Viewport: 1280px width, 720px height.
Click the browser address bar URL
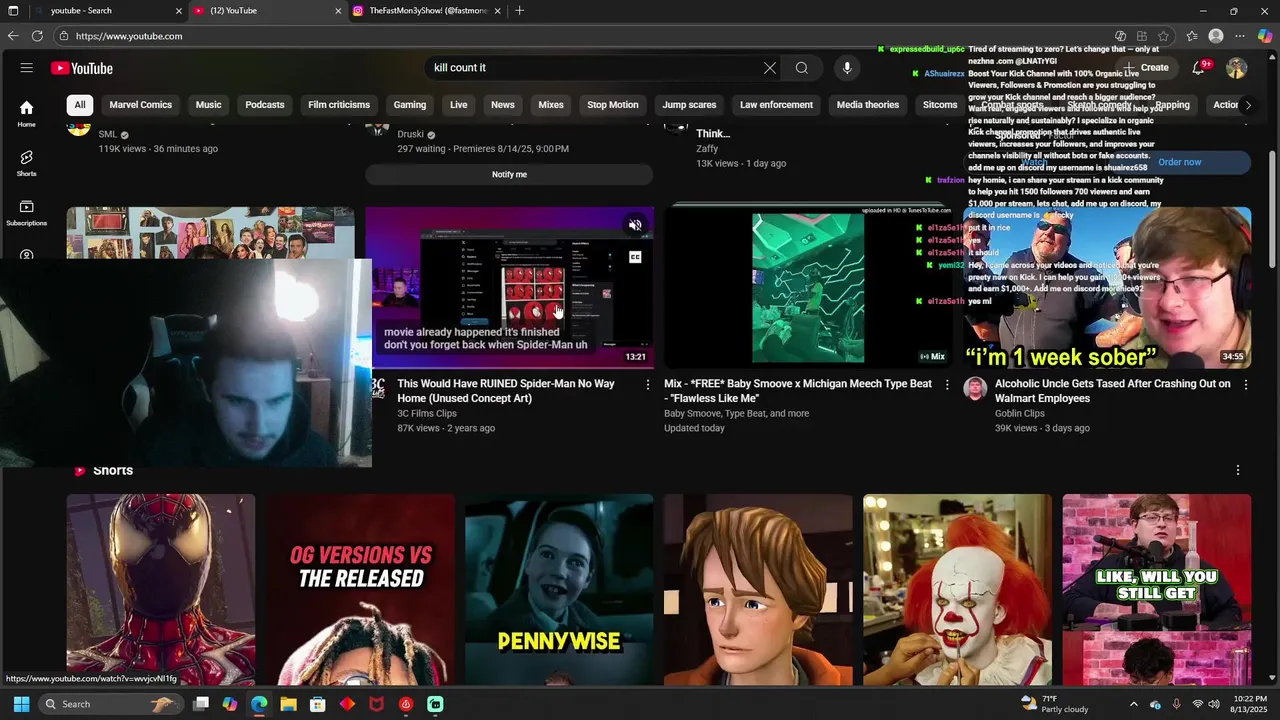coord(129,36)
